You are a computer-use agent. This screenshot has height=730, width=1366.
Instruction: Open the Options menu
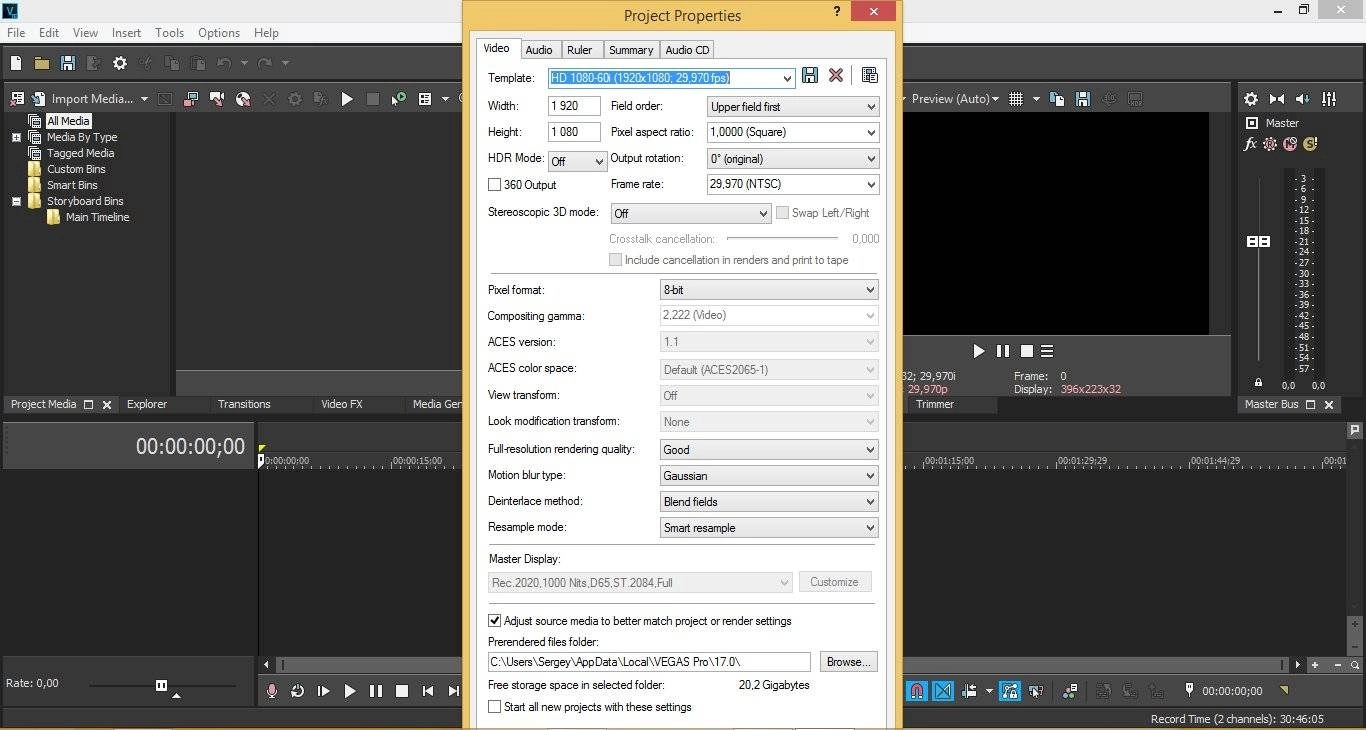tap(219, 33)
